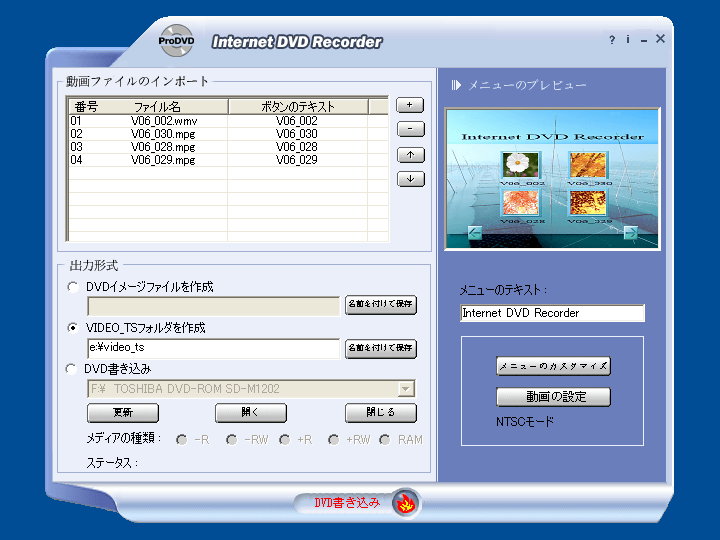The image size is (720, 540).
Task: Click button text cell V06_030
Action: [297, 134]
